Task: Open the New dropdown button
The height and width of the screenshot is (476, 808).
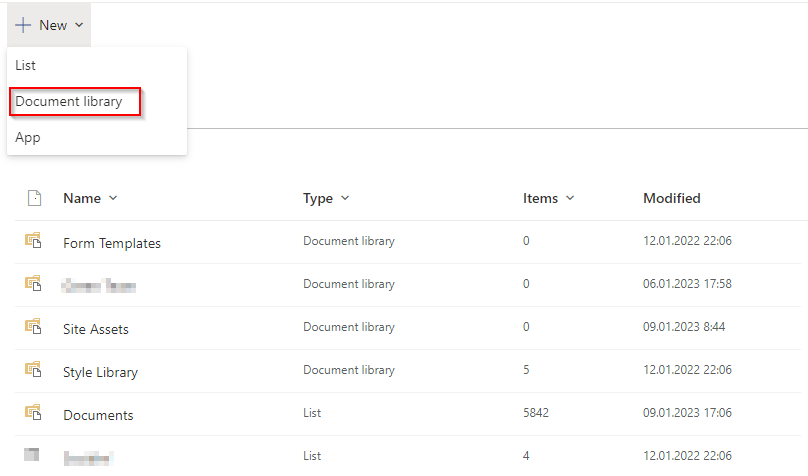Action: (x=49, y=25)
